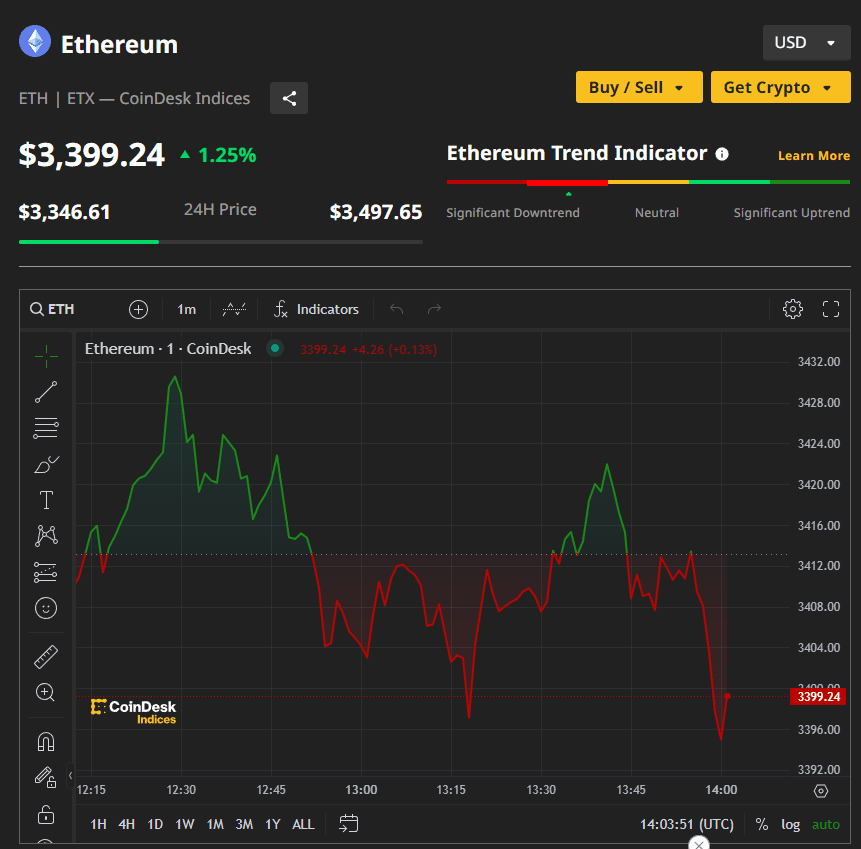The image size is (861, 849).
Task: Open timezone menu showing 14:03:51 (UTC)
Action: [x=686, y=824]
